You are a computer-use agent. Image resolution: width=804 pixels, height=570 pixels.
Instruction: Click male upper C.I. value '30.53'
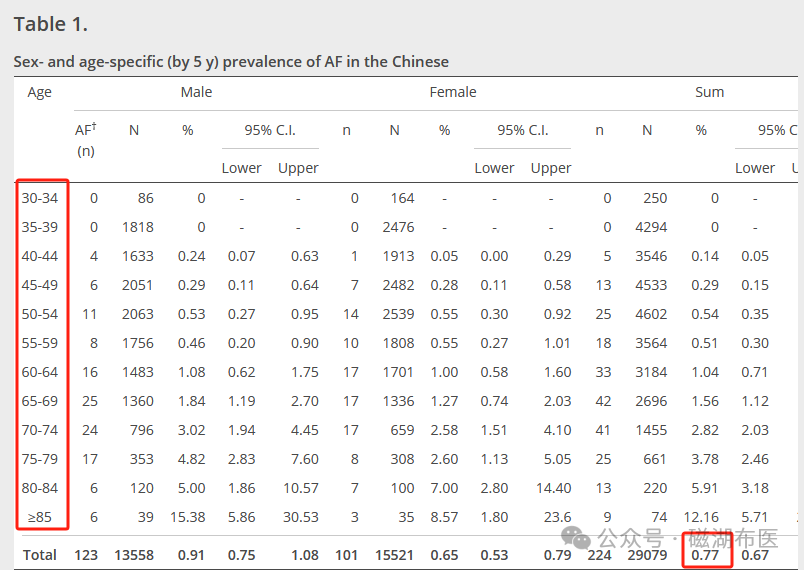(301, 517)
